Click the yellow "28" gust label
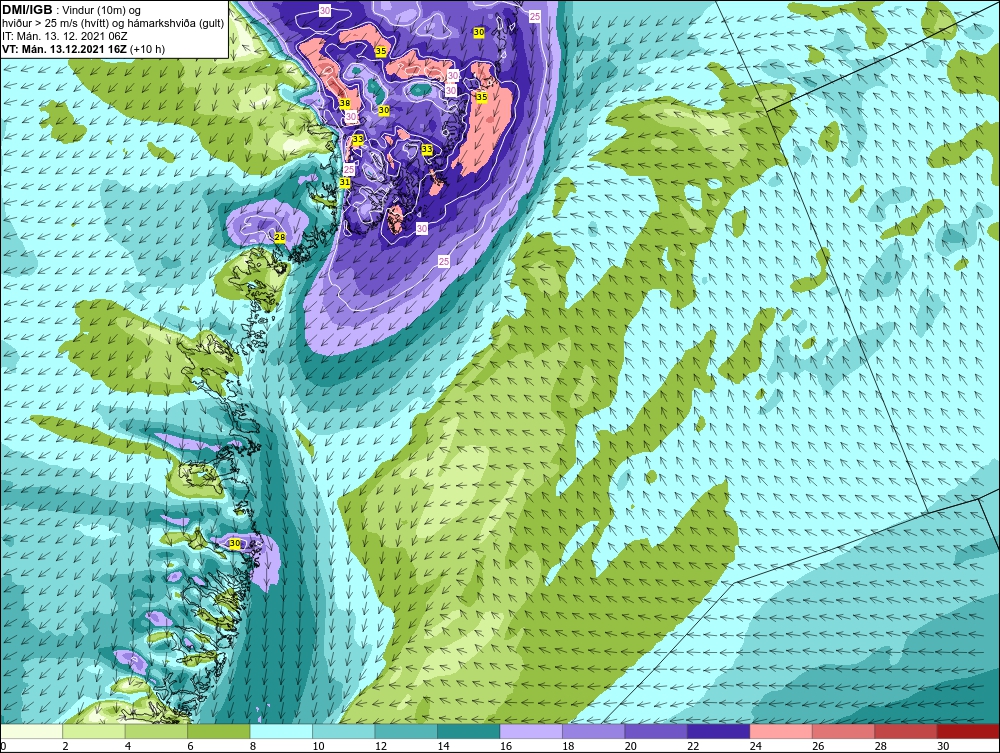This screenshot has width=1000, height=753. [279, 237]
